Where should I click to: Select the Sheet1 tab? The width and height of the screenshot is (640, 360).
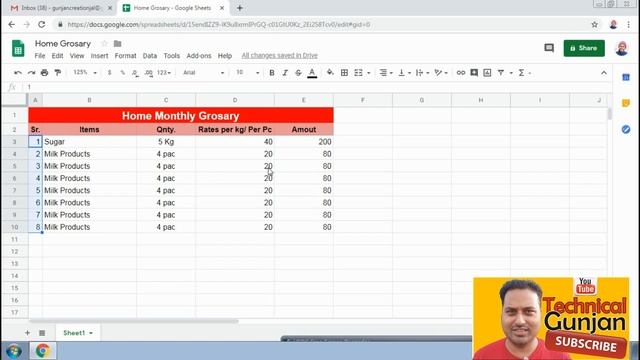(x=78, y=333)
